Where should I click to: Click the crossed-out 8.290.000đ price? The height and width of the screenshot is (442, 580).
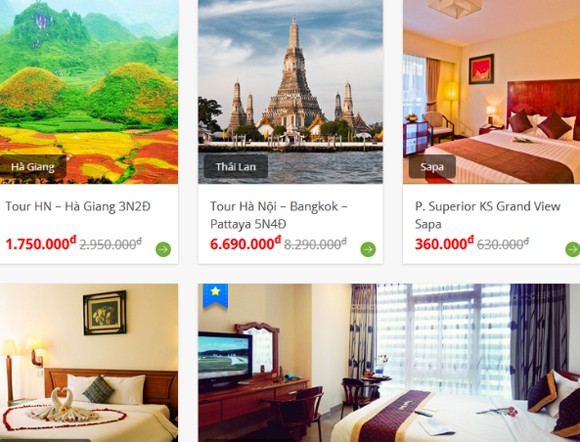point(316,244)
